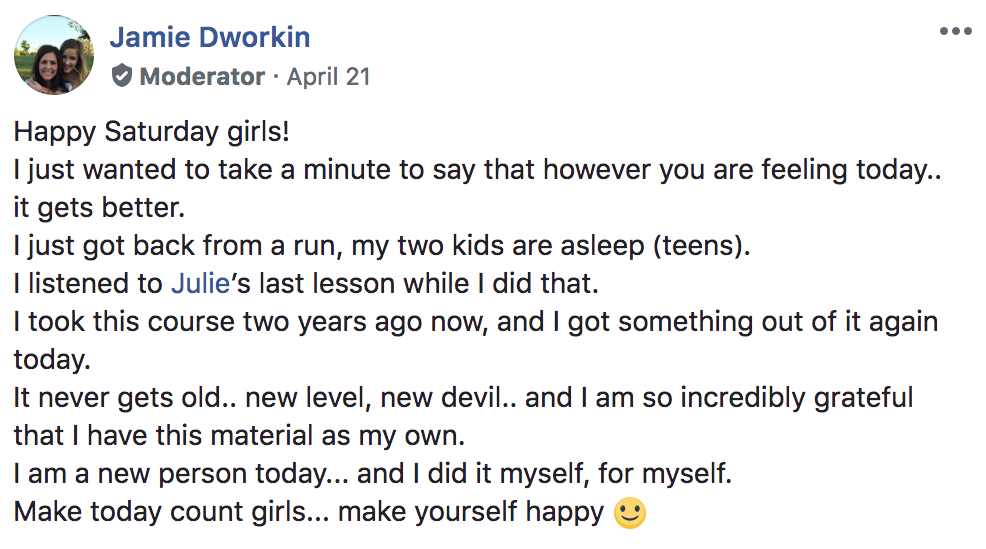Click the standalone "today." line

click(x=52, y=360)
